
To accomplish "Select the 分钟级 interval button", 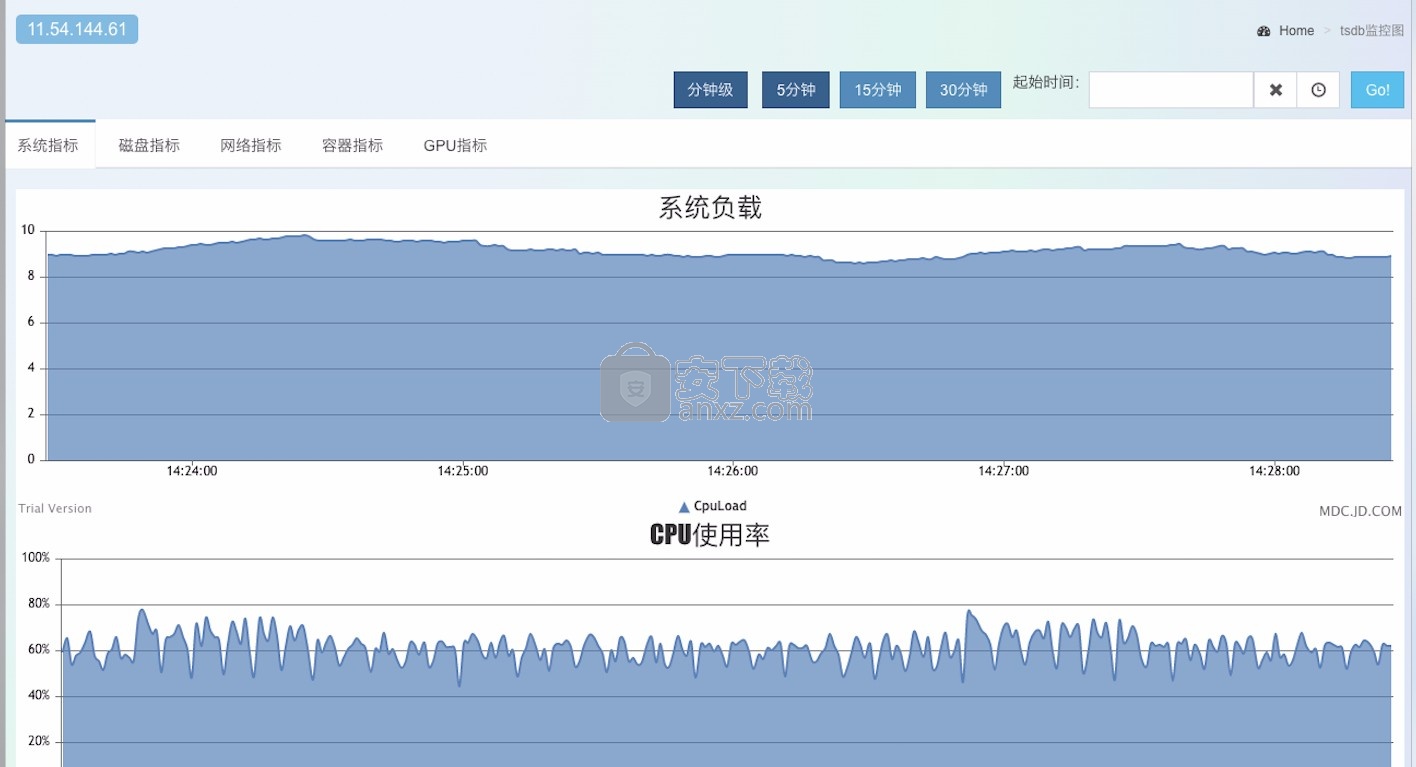I will point(711,90).
